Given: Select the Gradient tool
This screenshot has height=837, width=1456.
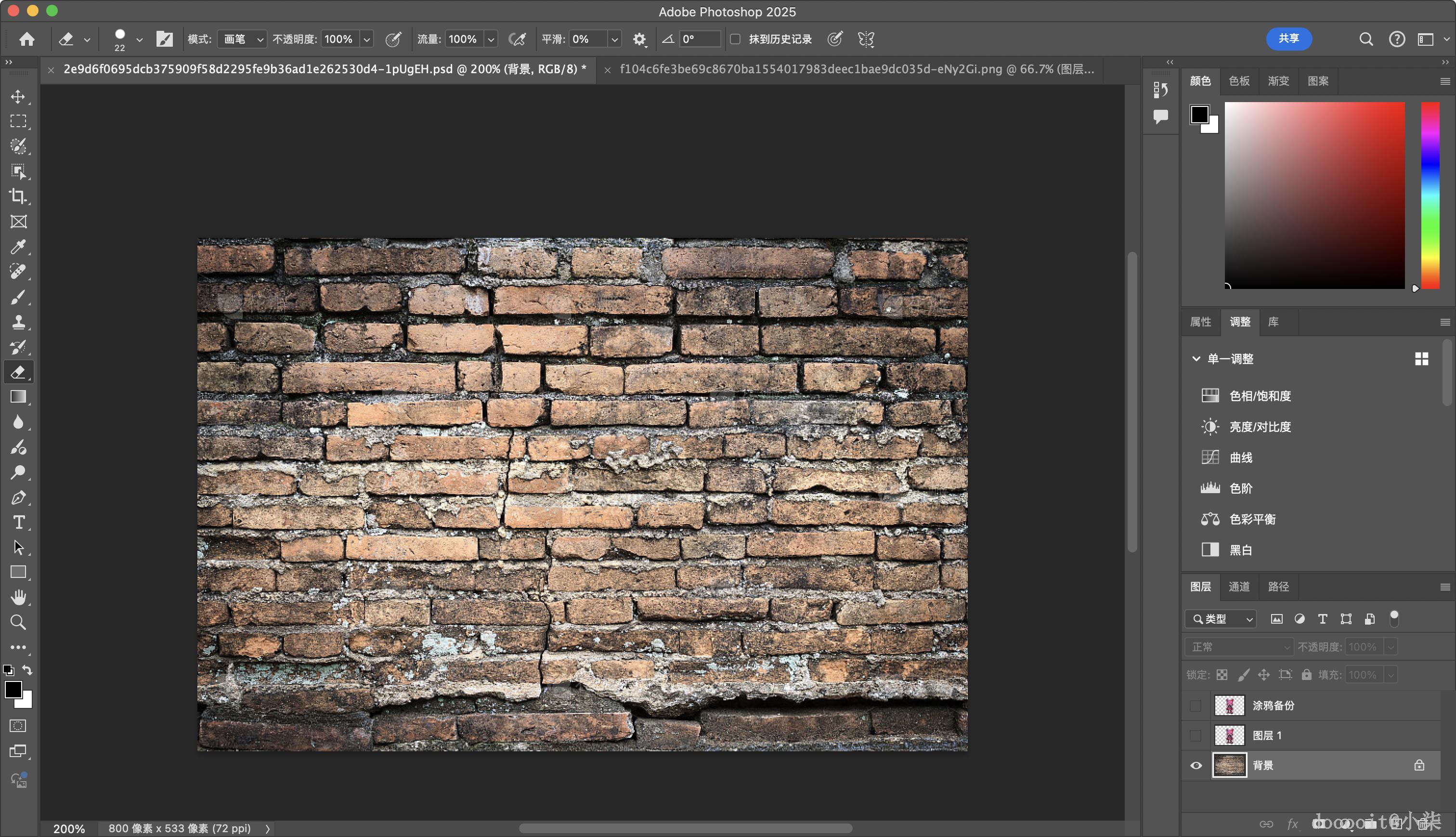Looking at the screenshot, I should click(18, 397).
